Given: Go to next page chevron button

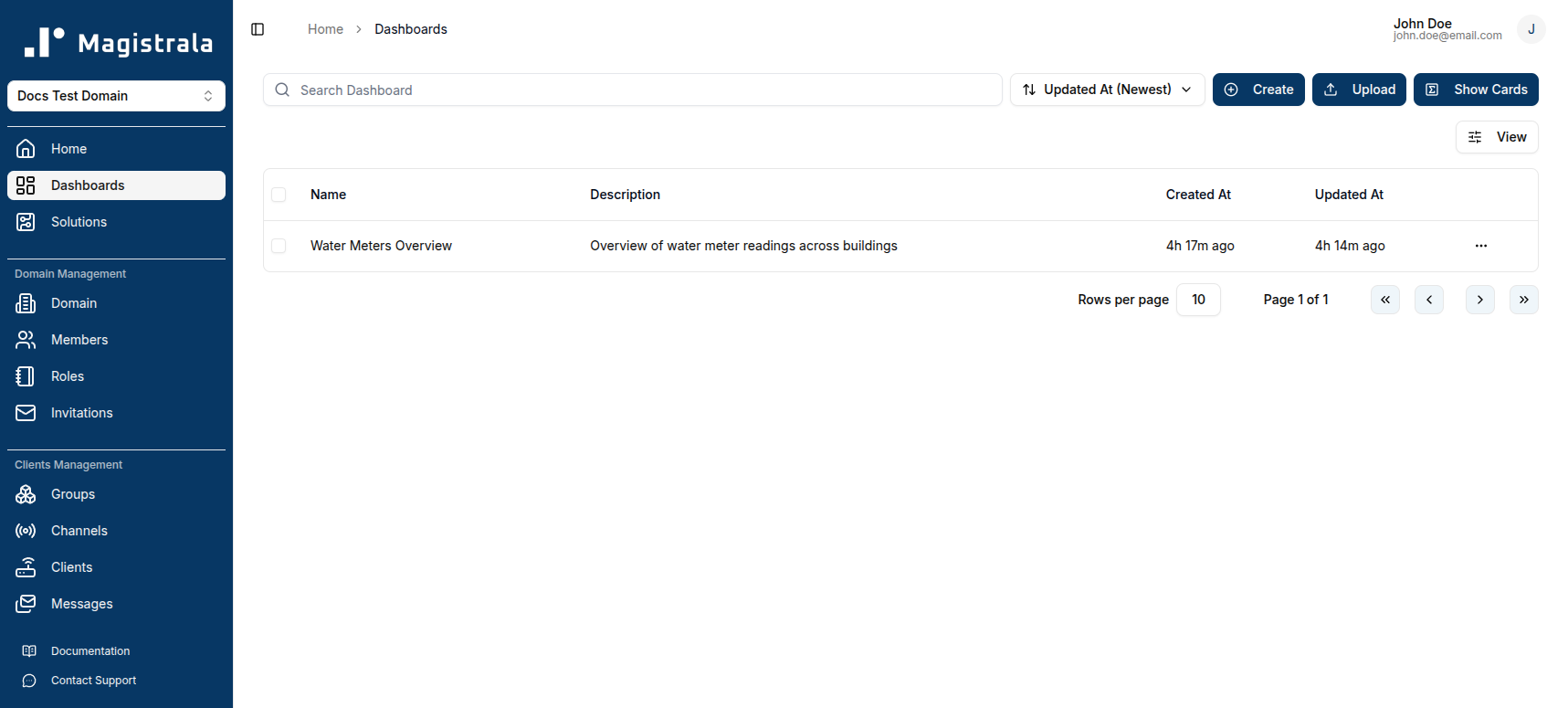Looking at the screenshot, I should [1480, 300].
